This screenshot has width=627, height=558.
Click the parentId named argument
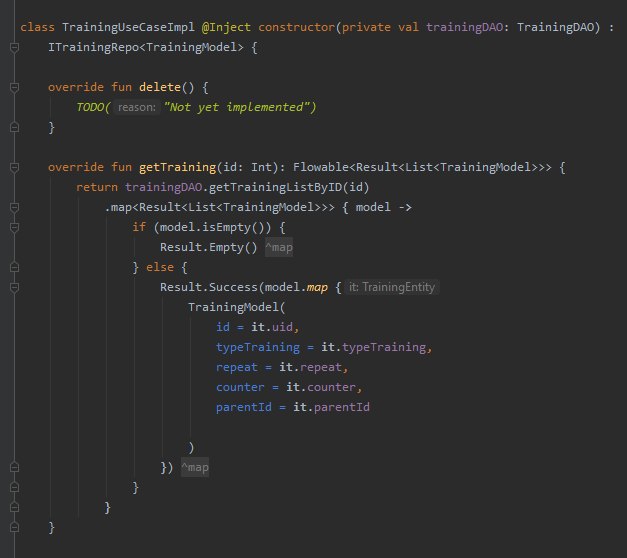[244, 407]
